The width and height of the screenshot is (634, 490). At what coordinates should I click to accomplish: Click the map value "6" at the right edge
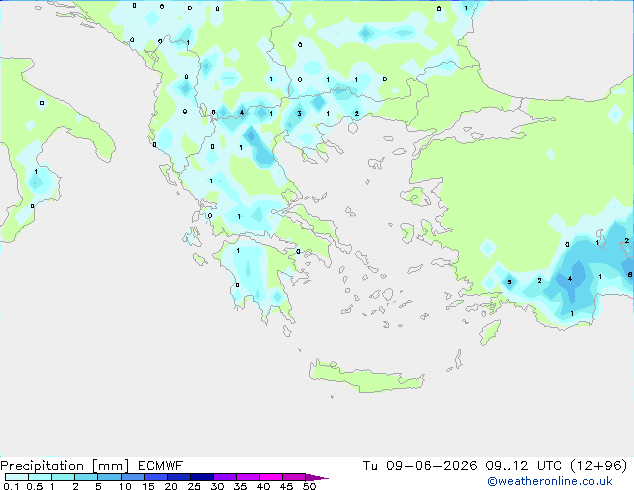pyautogui.click(x=630, y=275)
